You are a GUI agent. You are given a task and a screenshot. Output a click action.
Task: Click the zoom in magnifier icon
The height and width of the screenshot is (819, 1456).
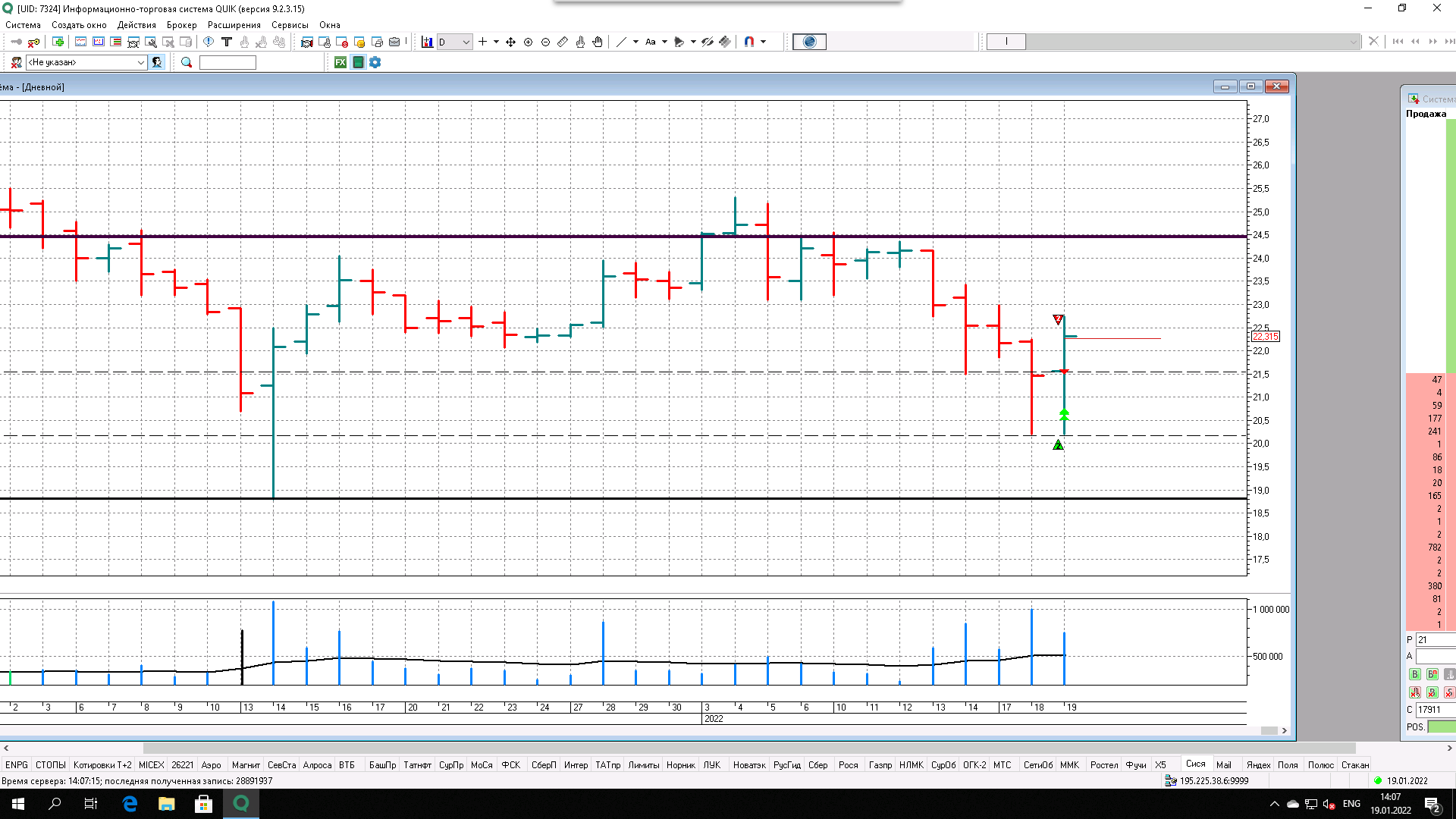(529, 42)
